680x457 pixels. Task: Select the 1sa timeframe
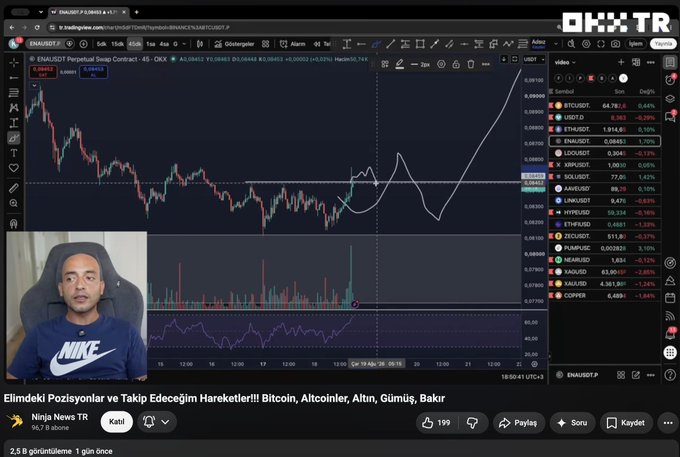click(x=151, y=44)
